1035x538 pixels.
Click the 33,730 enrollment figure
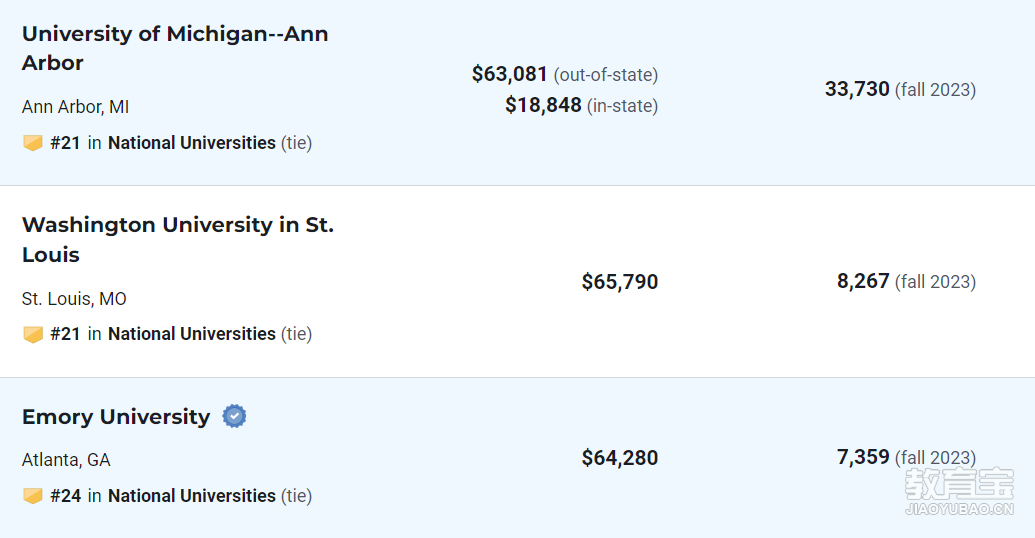click(x=857, y=89)
